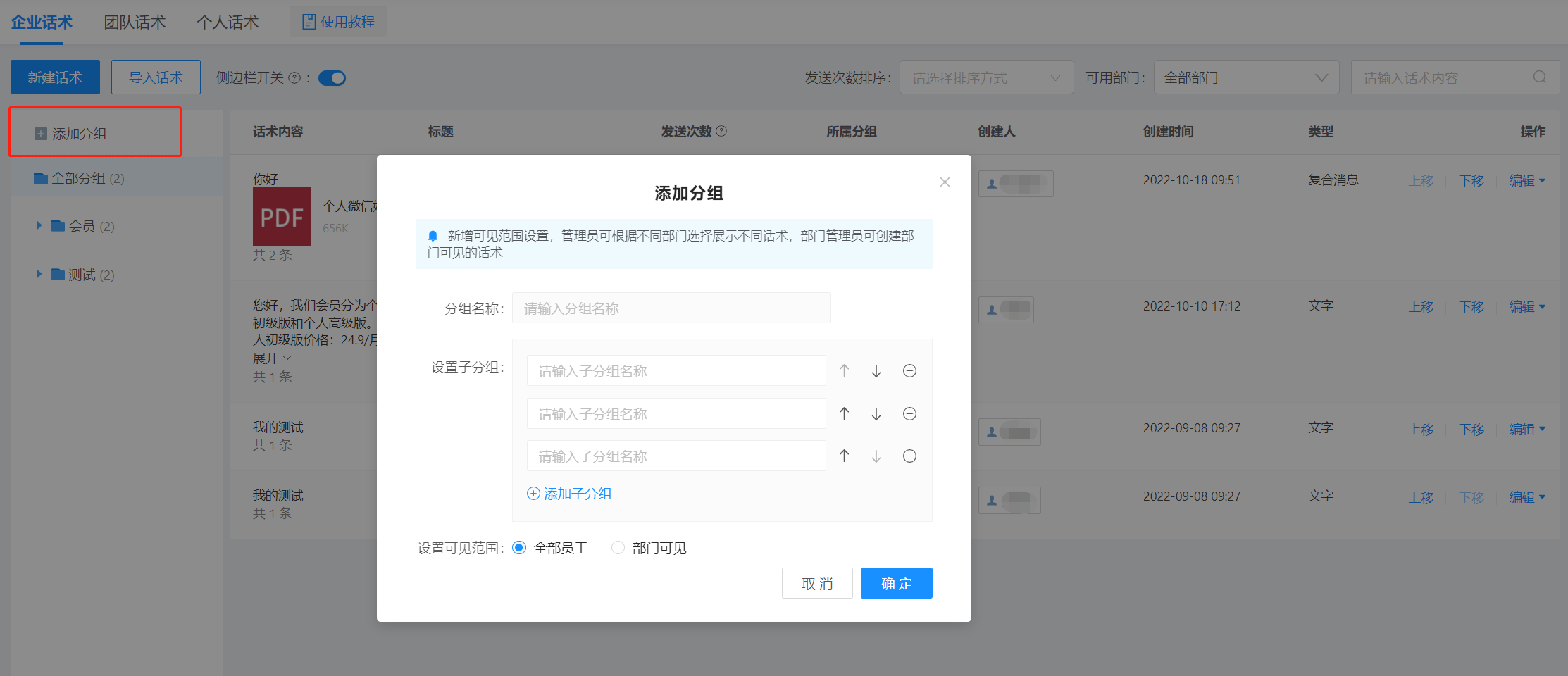
Task: Remove the first subgroup row
Action: pos(909,370)
